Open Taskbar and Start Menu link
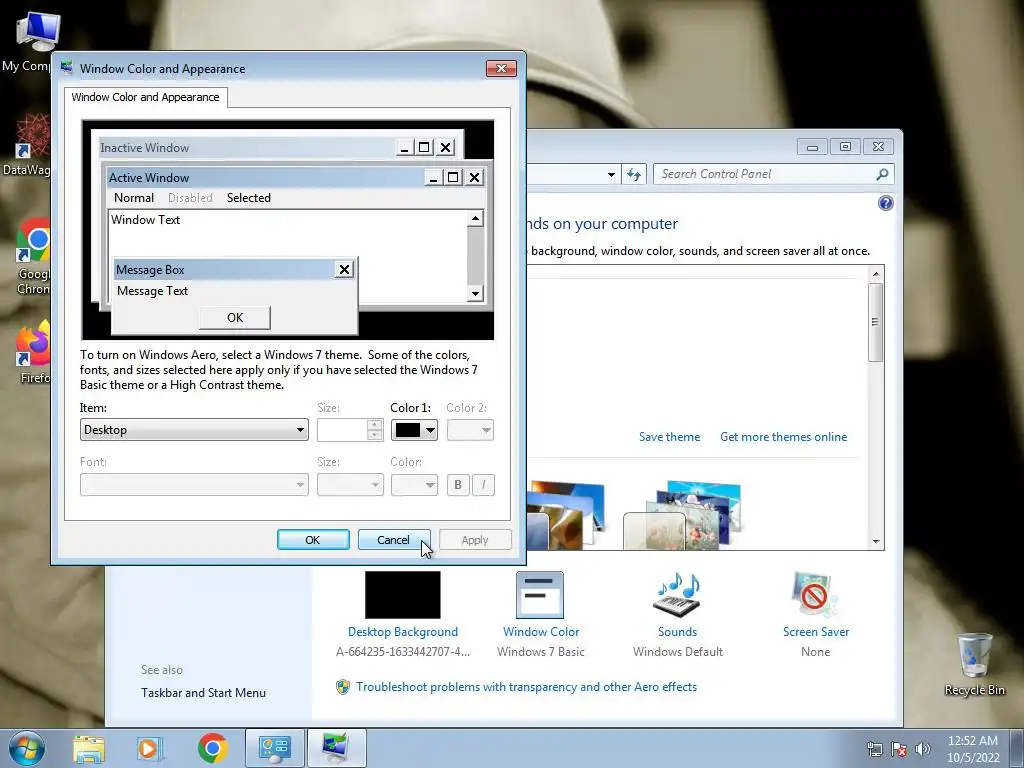1024x768 pixels. coord(203,693)
